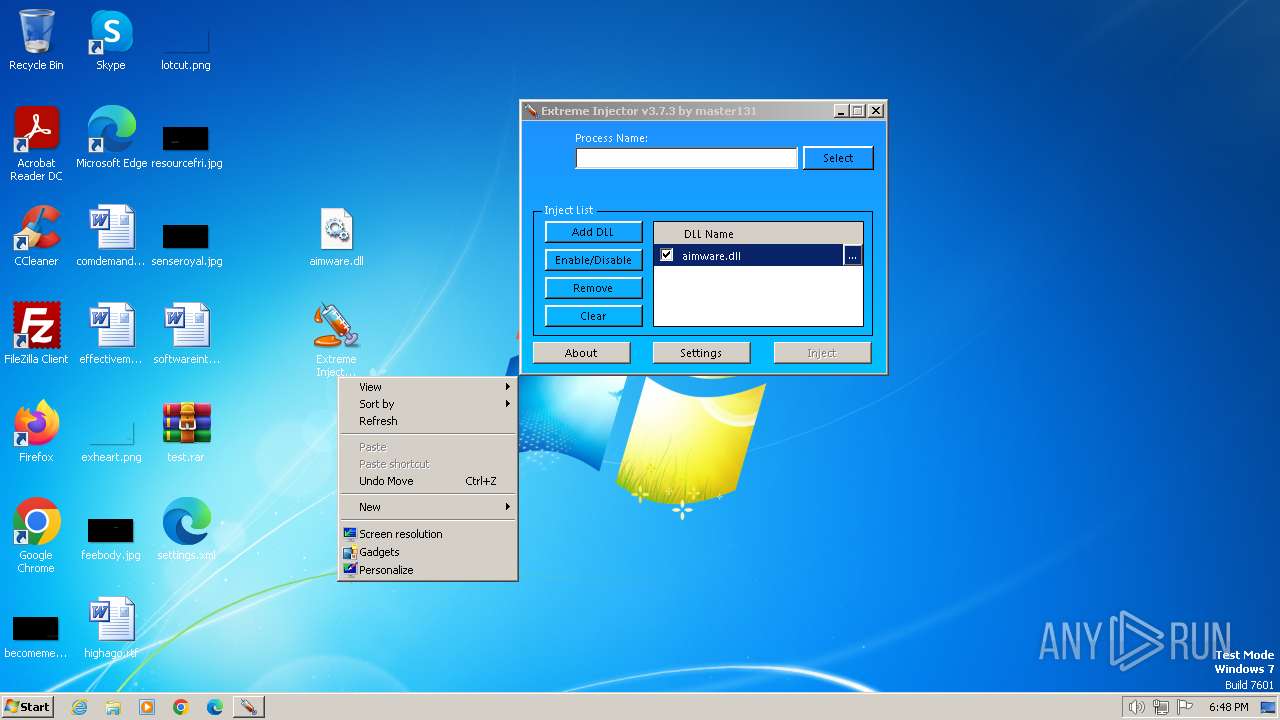Select the Google Chrome desktop shortcut
The width and height of the screenshot is (1280, 720).
(x=36, y=536)
